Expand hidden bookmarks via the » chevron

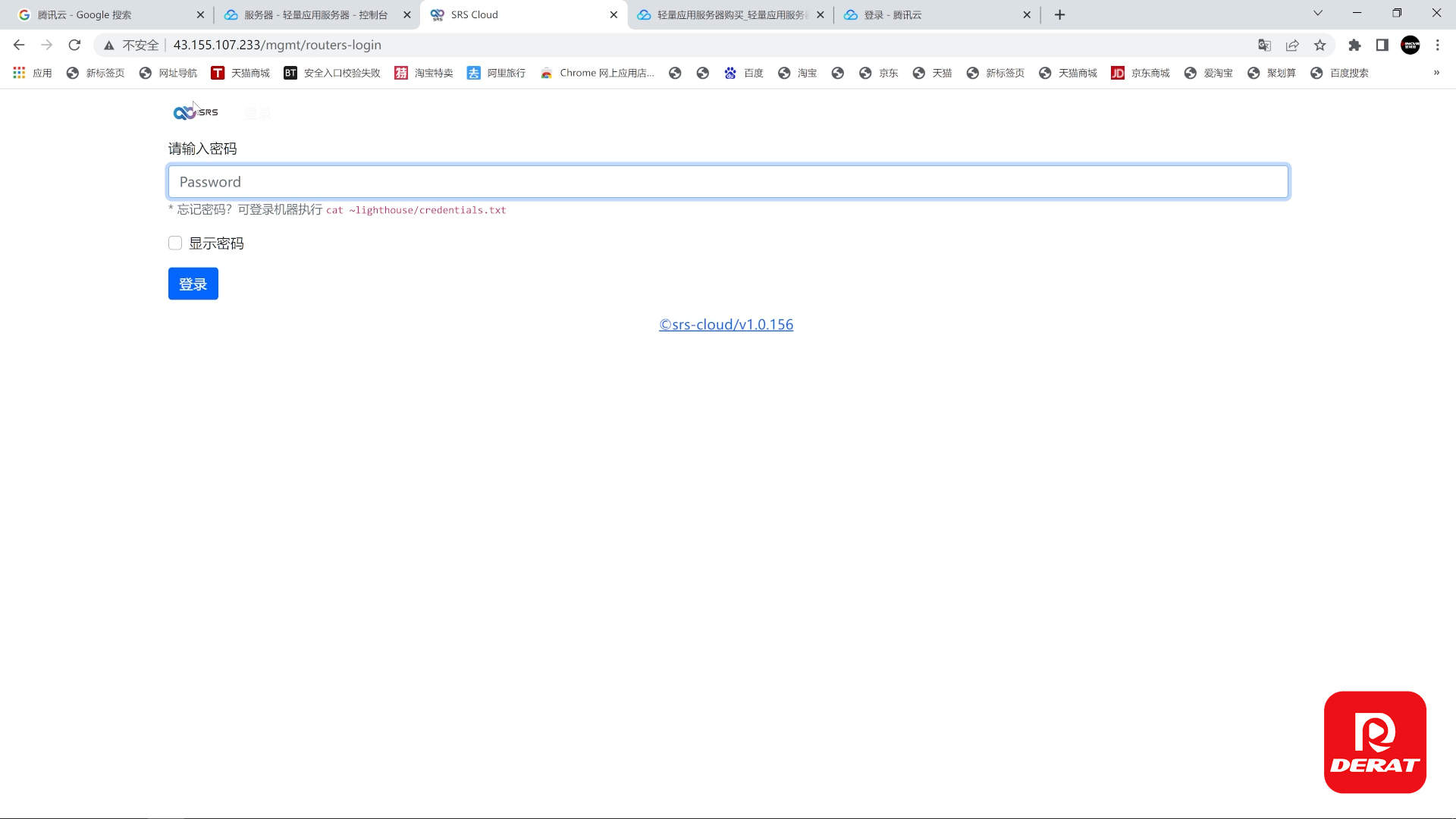1437,73
